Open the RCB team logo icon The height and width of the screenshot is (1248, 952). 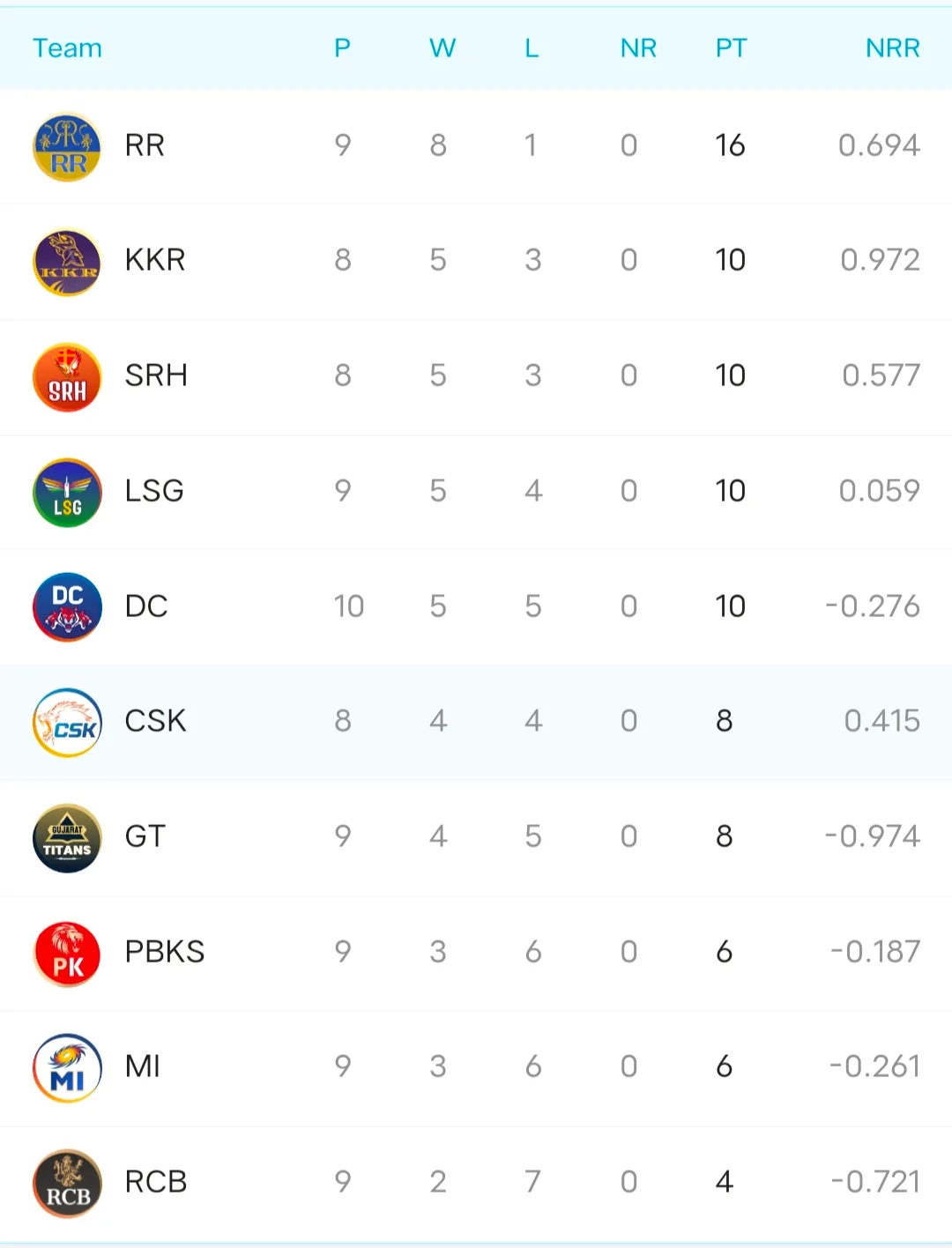67,1184
